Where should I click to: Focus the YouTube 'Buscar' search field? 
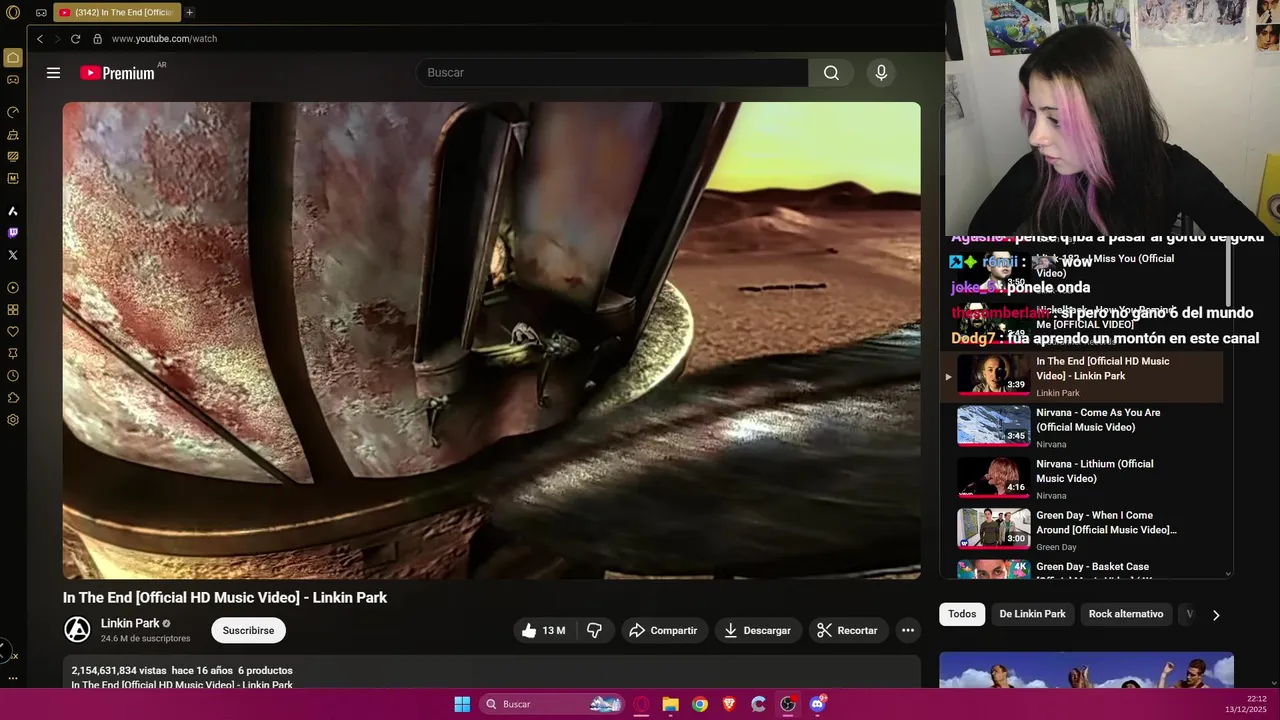tap(612, 73)
